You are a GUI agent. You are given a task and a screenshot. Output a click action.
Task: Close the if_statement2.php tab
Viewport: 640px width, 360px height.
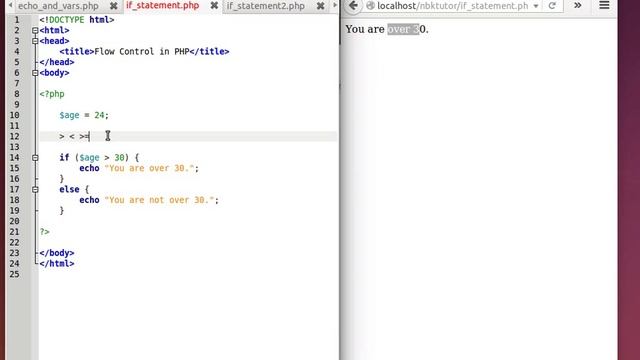pyautogui.click(x=320, y=6)
